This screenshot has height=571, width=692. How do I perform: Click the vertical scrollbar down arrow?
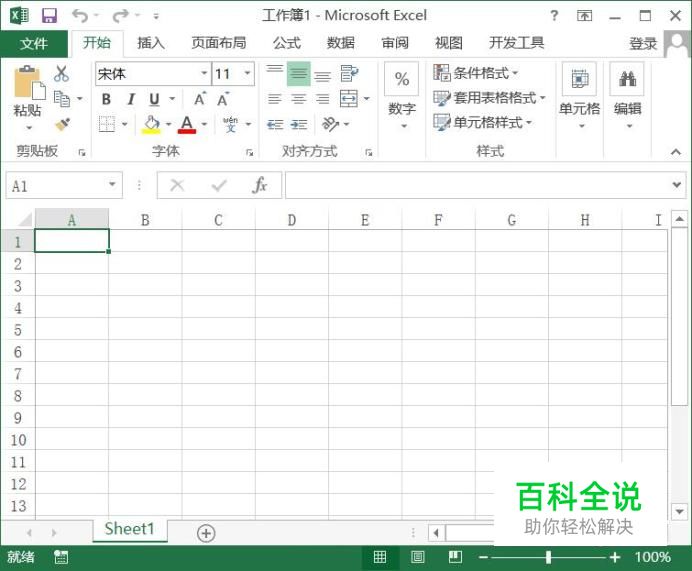click(x=679, y=511)
